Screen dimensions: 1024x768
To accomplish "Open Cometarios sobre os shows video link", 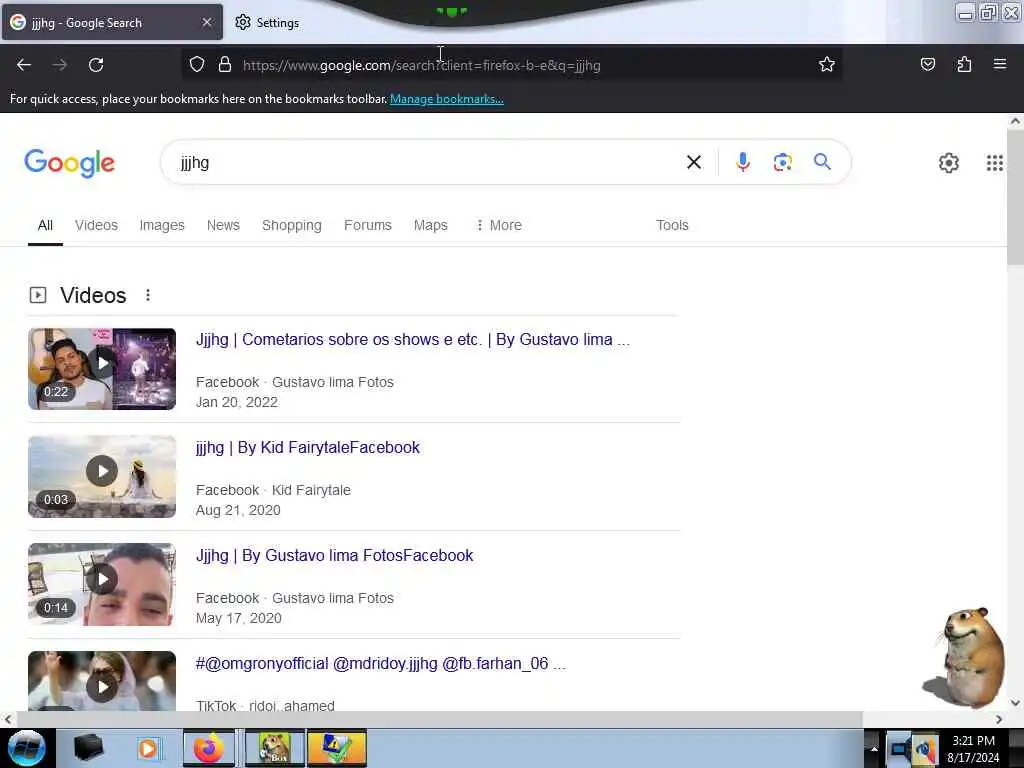I will [413, 340].
